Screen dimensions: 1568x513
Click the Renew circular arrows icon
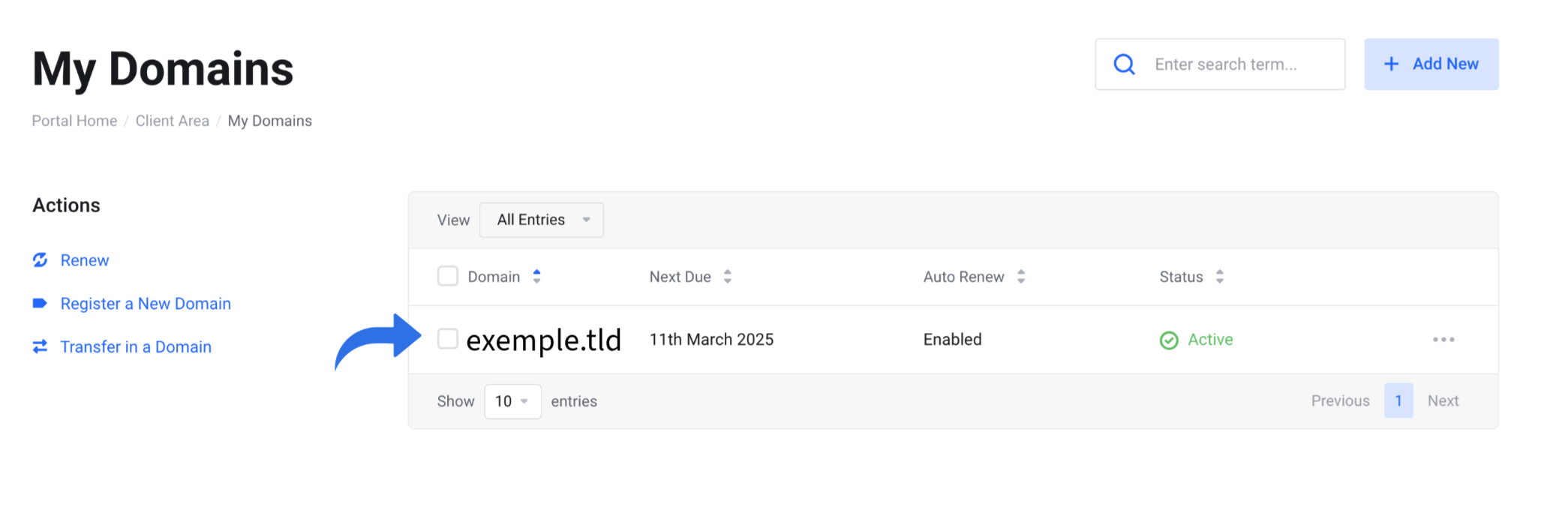point(41,260)
